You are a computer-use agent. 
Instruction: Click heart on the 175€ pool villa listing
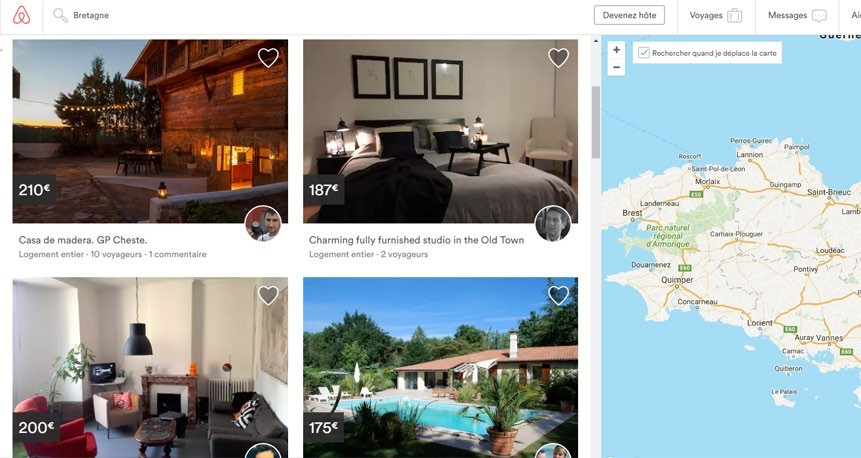click(x=558, y=295)
